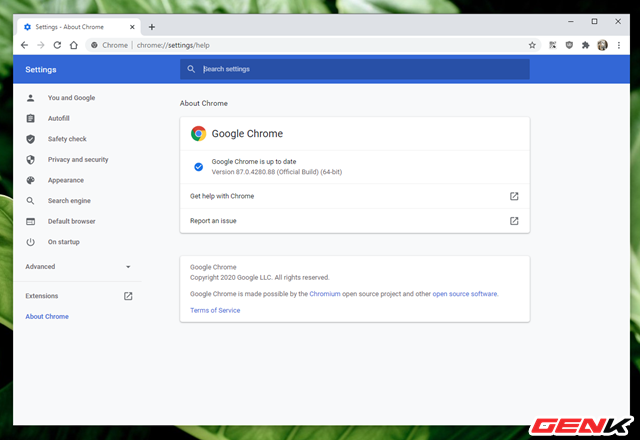This screenshot has width=640, height=440.
Task: Click external link icon for Get help
Action: click(514, 196)
